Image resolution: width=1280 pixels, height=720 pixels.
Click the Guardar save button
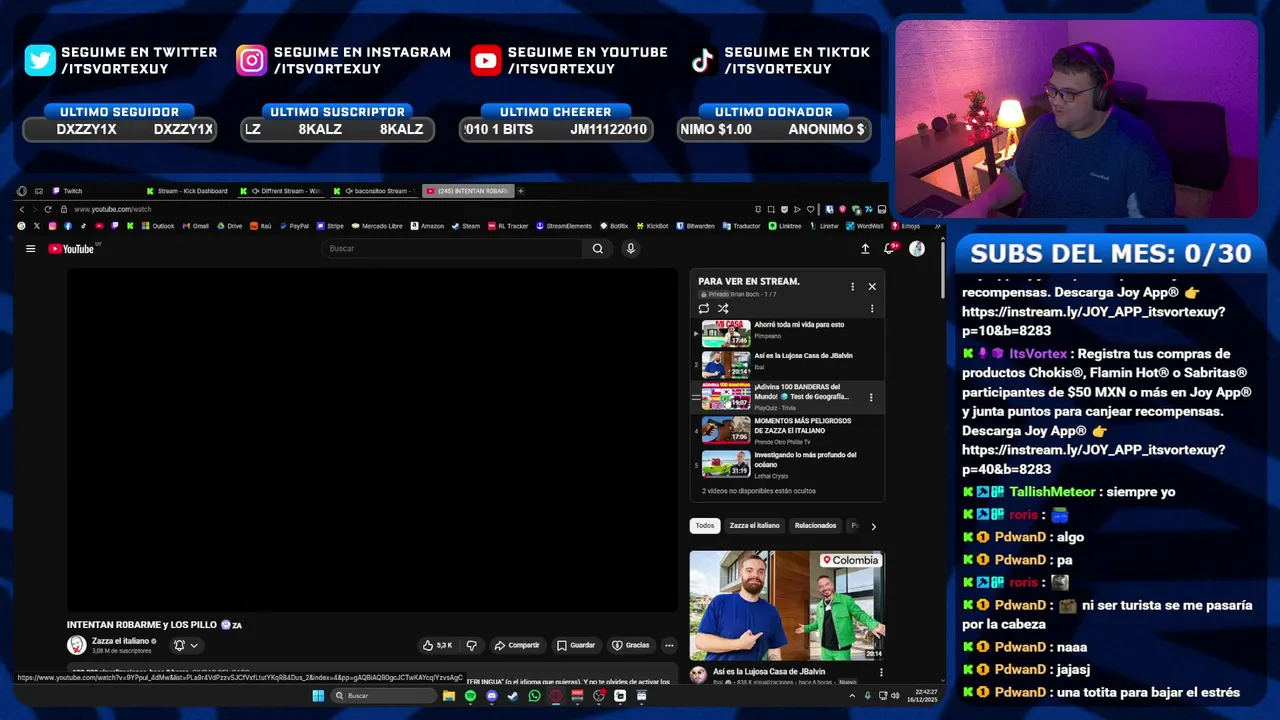coord(576,645)
